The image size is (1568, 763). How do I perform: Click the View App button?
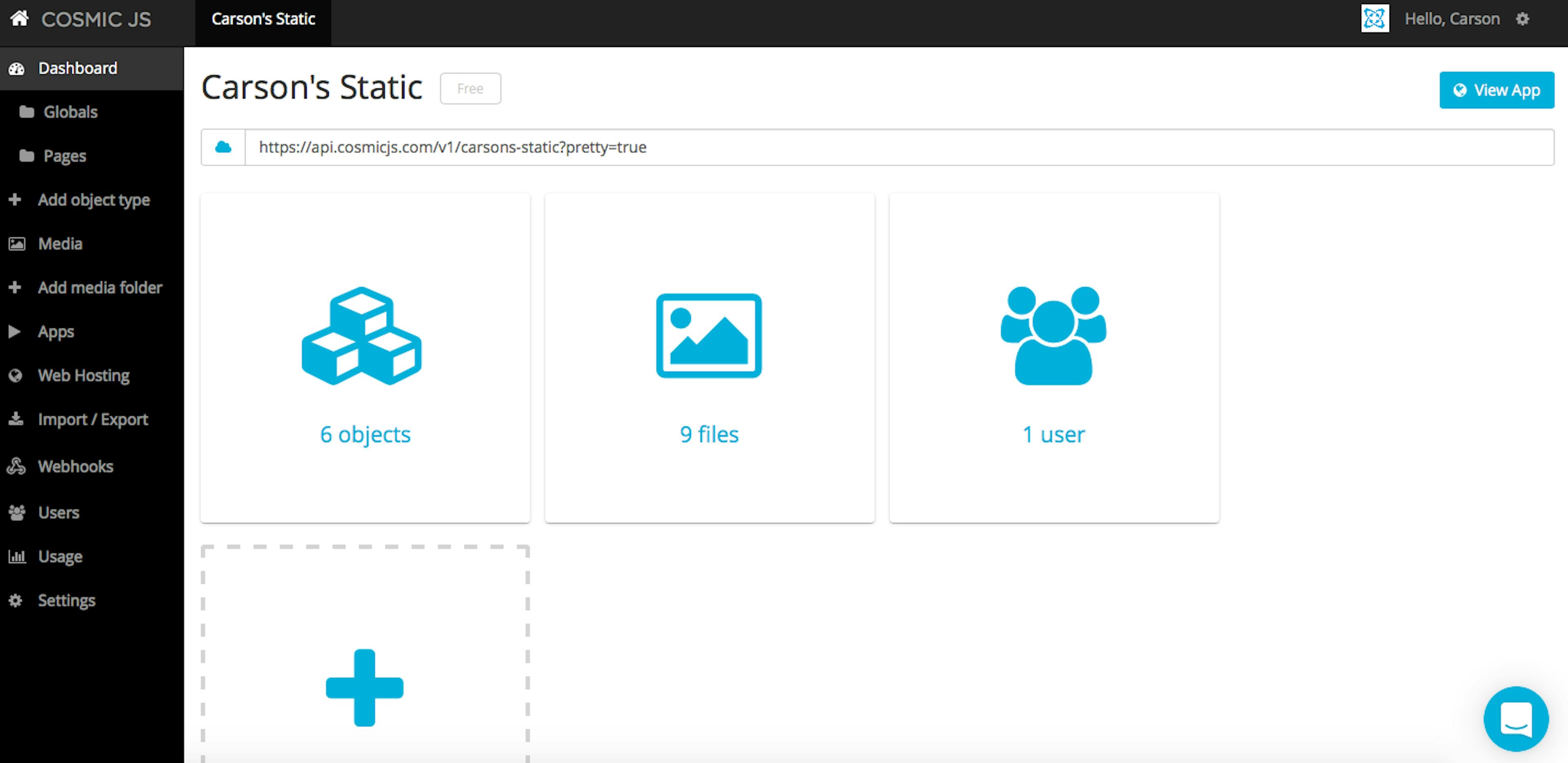coord(1496,90)
